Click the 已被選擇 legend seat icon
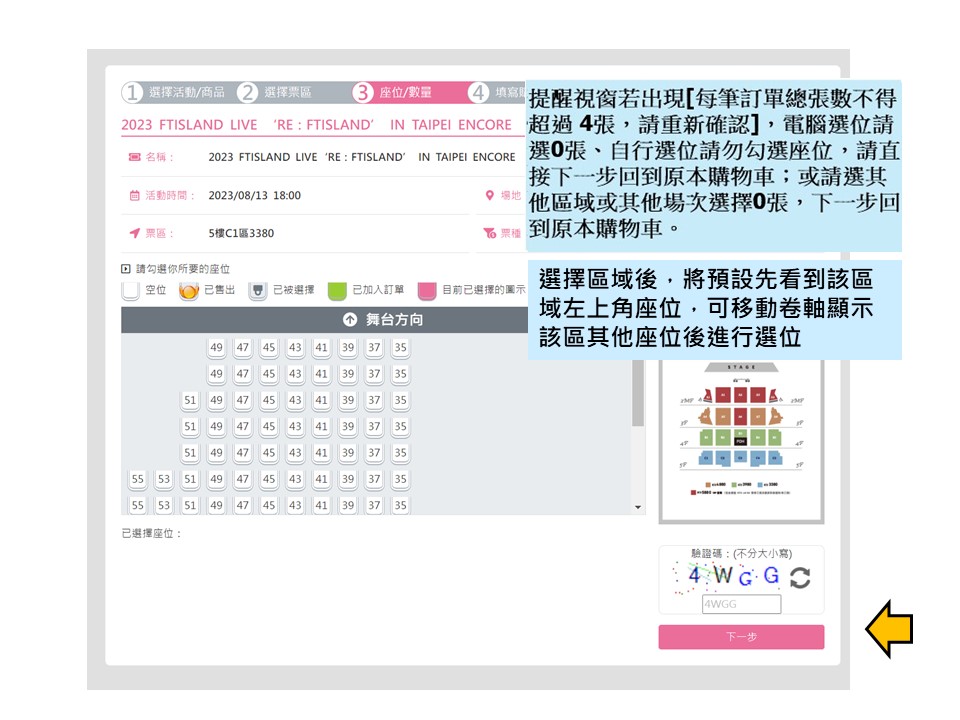The height and width of the screenshot is (720, 960). (x=258, y=291)
